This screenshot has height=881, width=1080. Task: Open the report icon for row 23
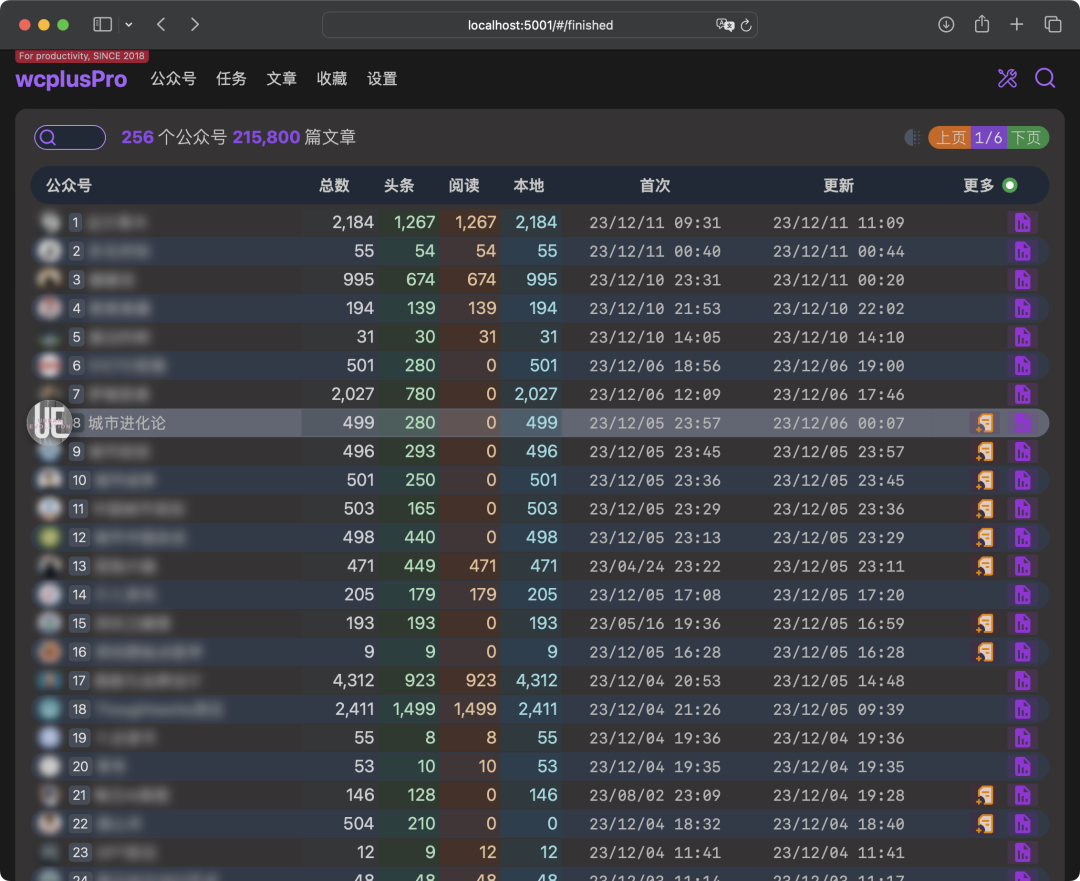(x=1022, y=852)
